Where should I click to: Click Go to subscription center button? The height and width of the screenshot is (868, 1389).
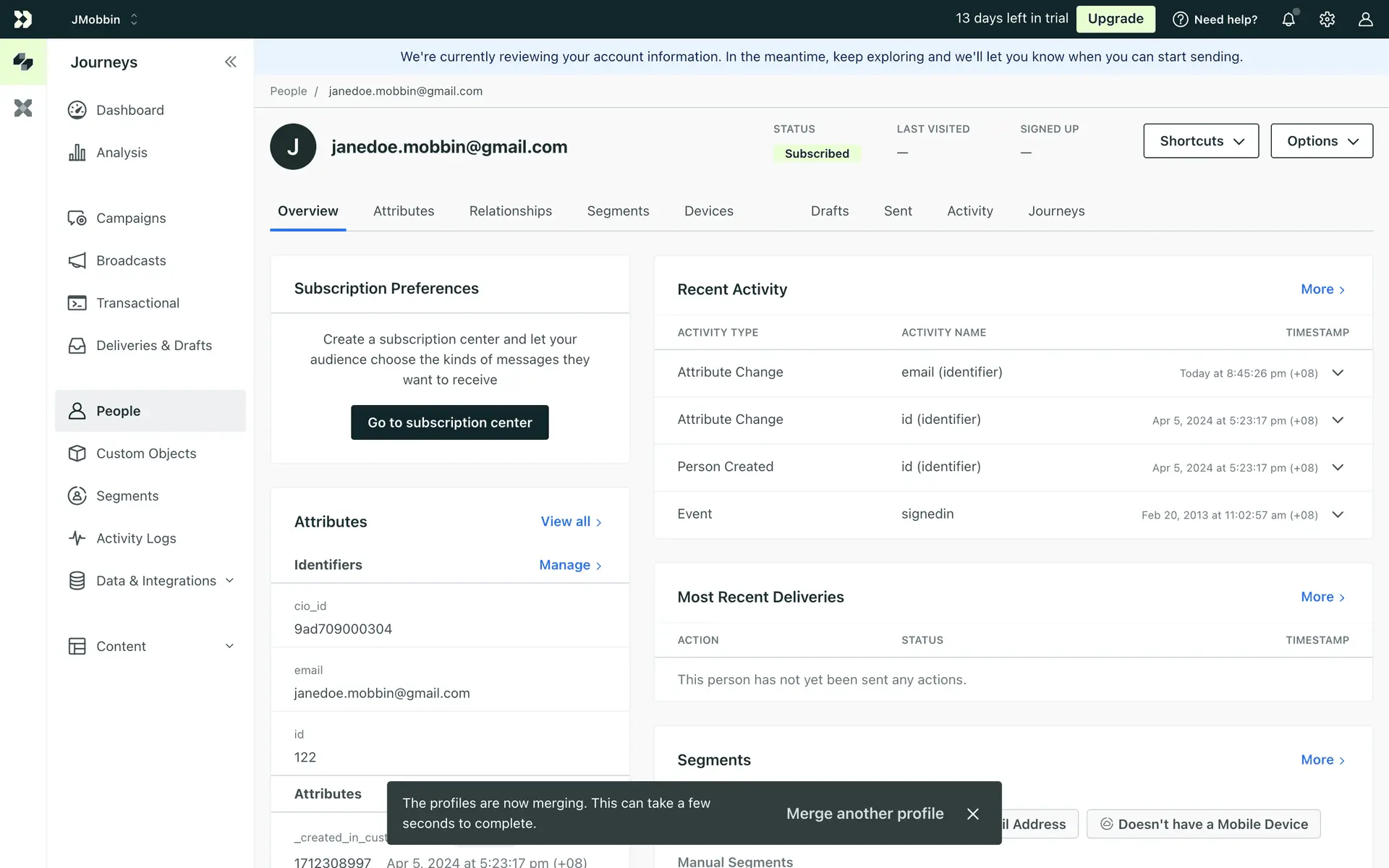pos(449,422)
